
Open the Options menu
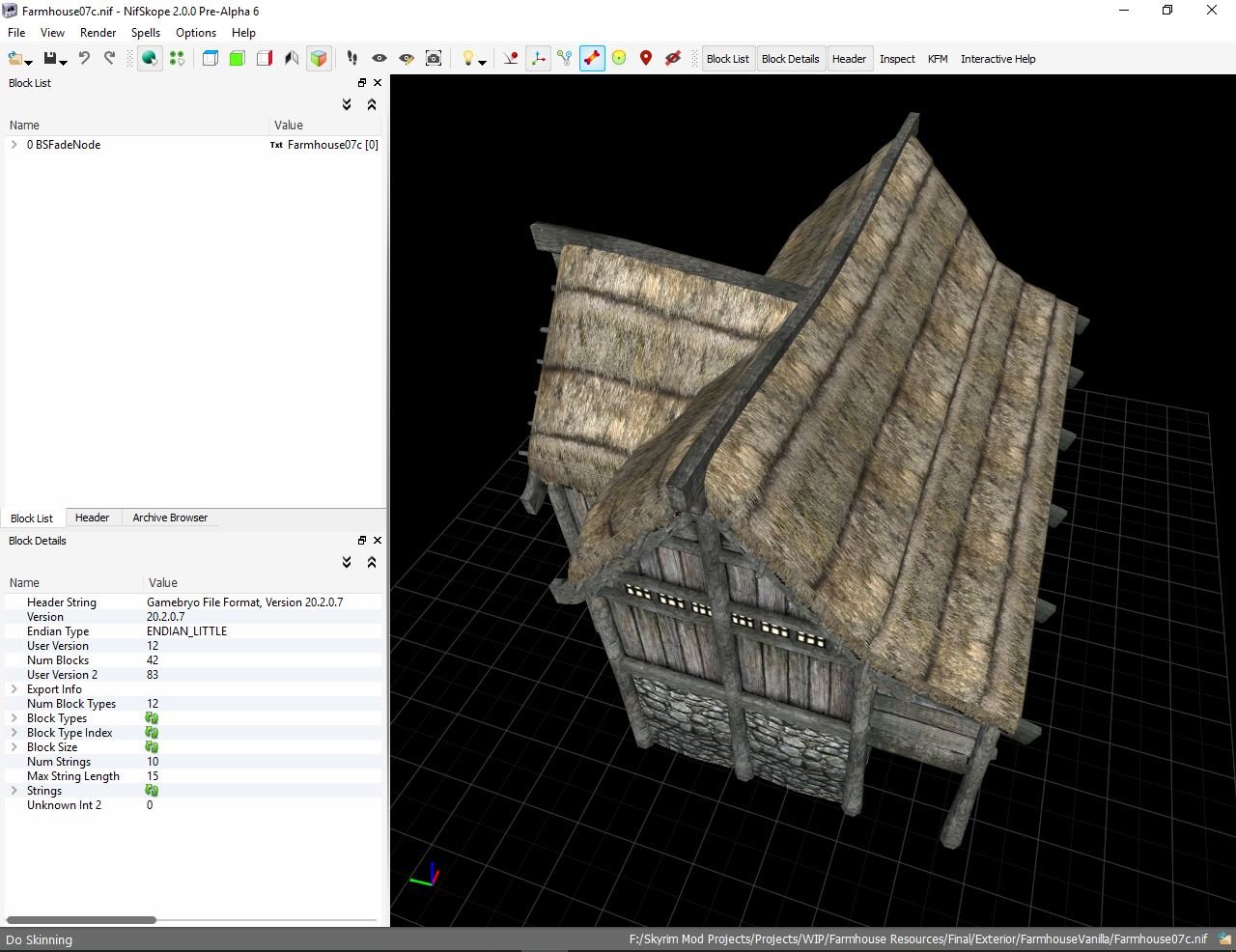tap(196, 32)
